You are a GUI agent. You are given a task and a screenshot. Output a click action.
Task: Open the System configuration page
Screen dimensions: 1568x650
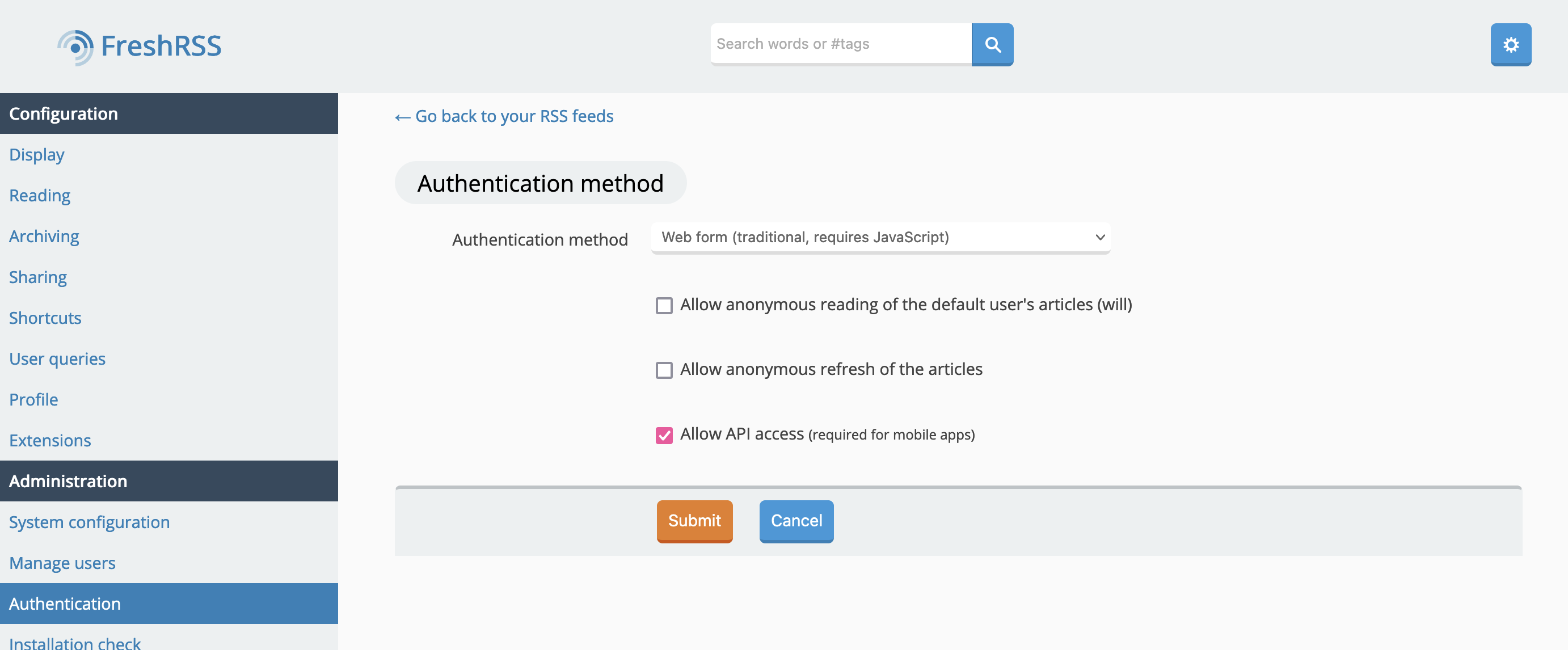[x=90, y=522]
